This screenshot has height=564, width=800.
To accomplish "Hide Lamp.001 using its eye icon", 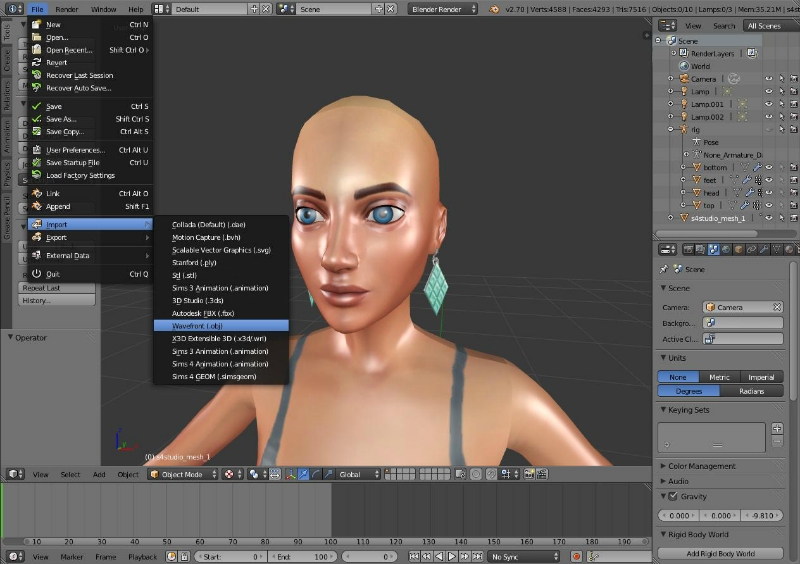I will coord(769,104).
